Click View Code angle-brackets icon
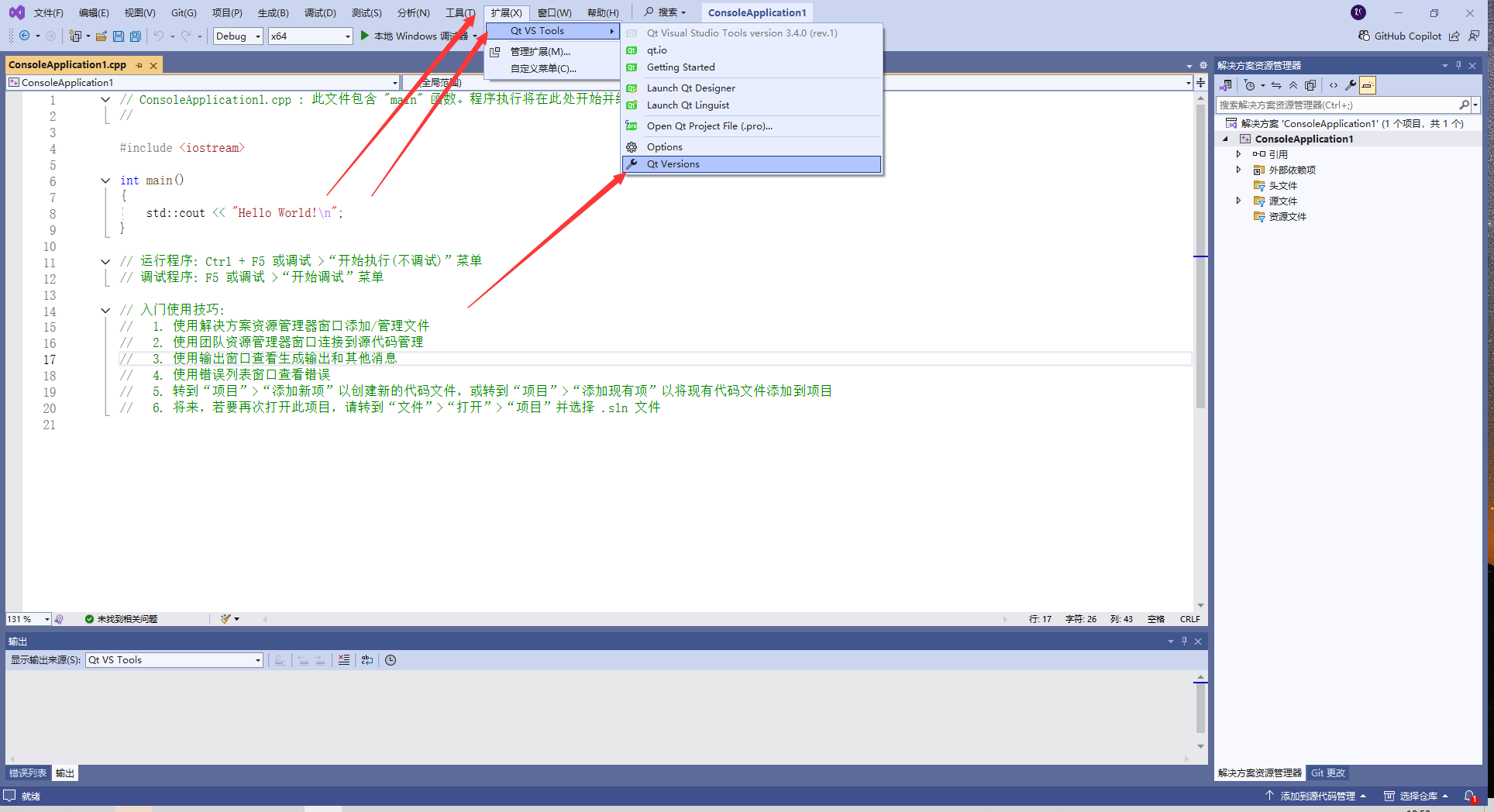The width and height of the screenshot is (1494, 812). coord(1334,85)
